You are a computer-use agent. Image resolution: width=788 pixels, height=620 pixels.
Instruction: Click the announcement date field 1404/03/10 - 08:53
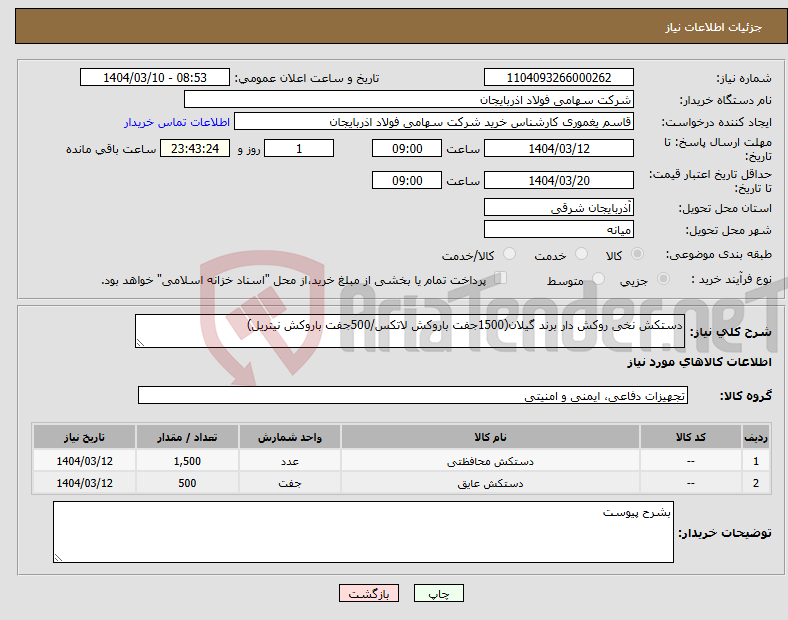155,77
